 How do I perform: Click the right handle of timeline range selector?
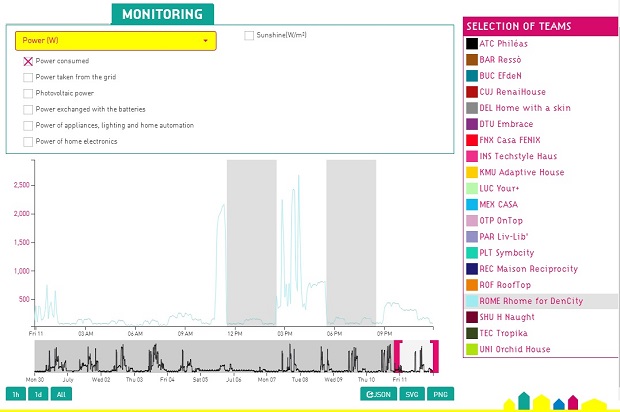click(435, 356)
